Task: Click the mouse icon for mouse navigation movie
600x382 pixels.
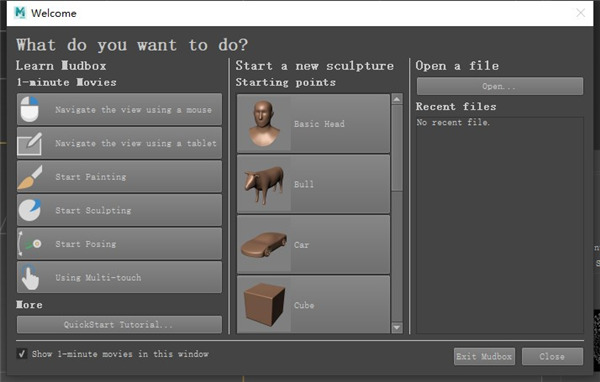Action: 29,109
